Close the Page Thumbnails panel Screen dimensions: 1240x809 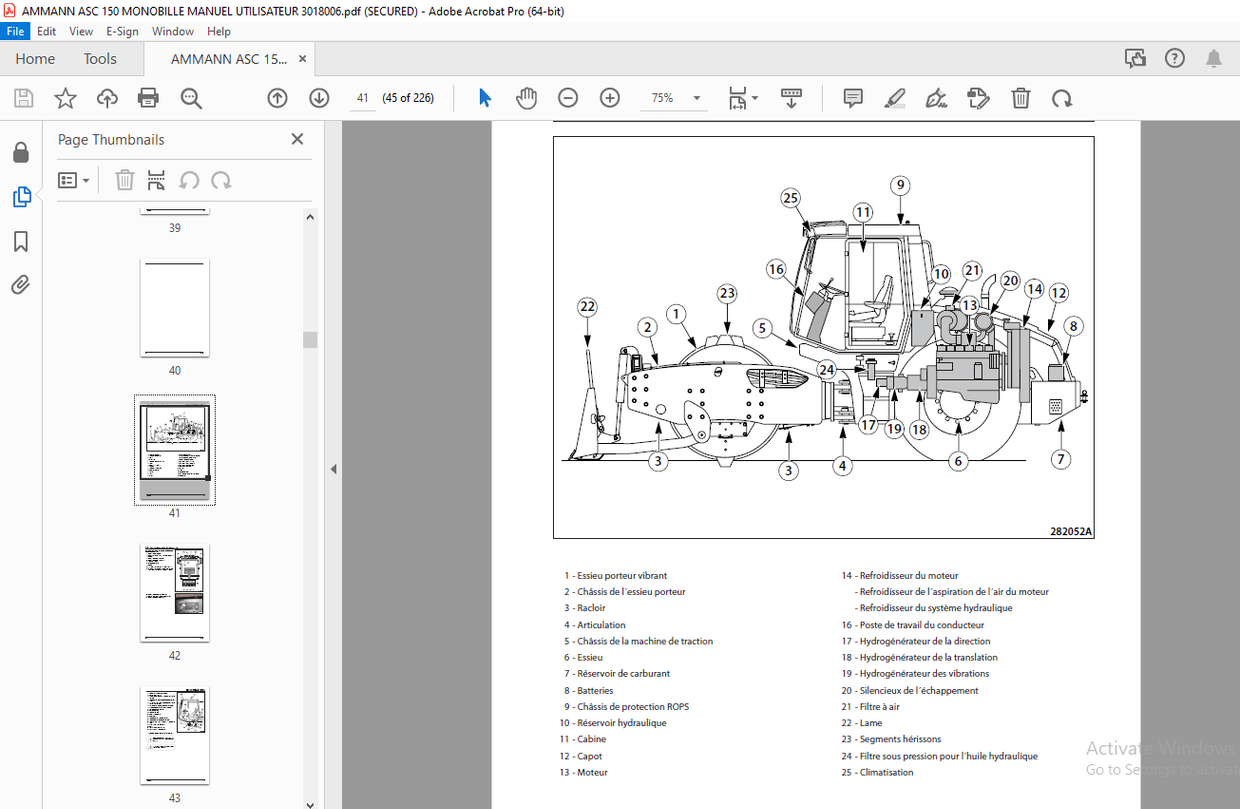297,138
